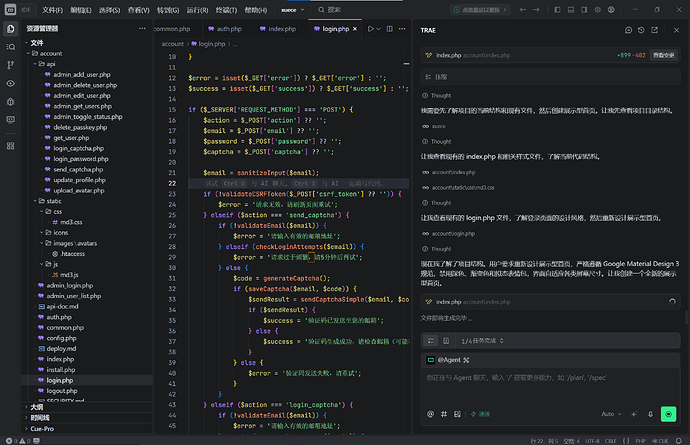Viewport: 690px width, 445px height.
Task: Open the account\login.php link in the chat
Action: pos(453,234)
